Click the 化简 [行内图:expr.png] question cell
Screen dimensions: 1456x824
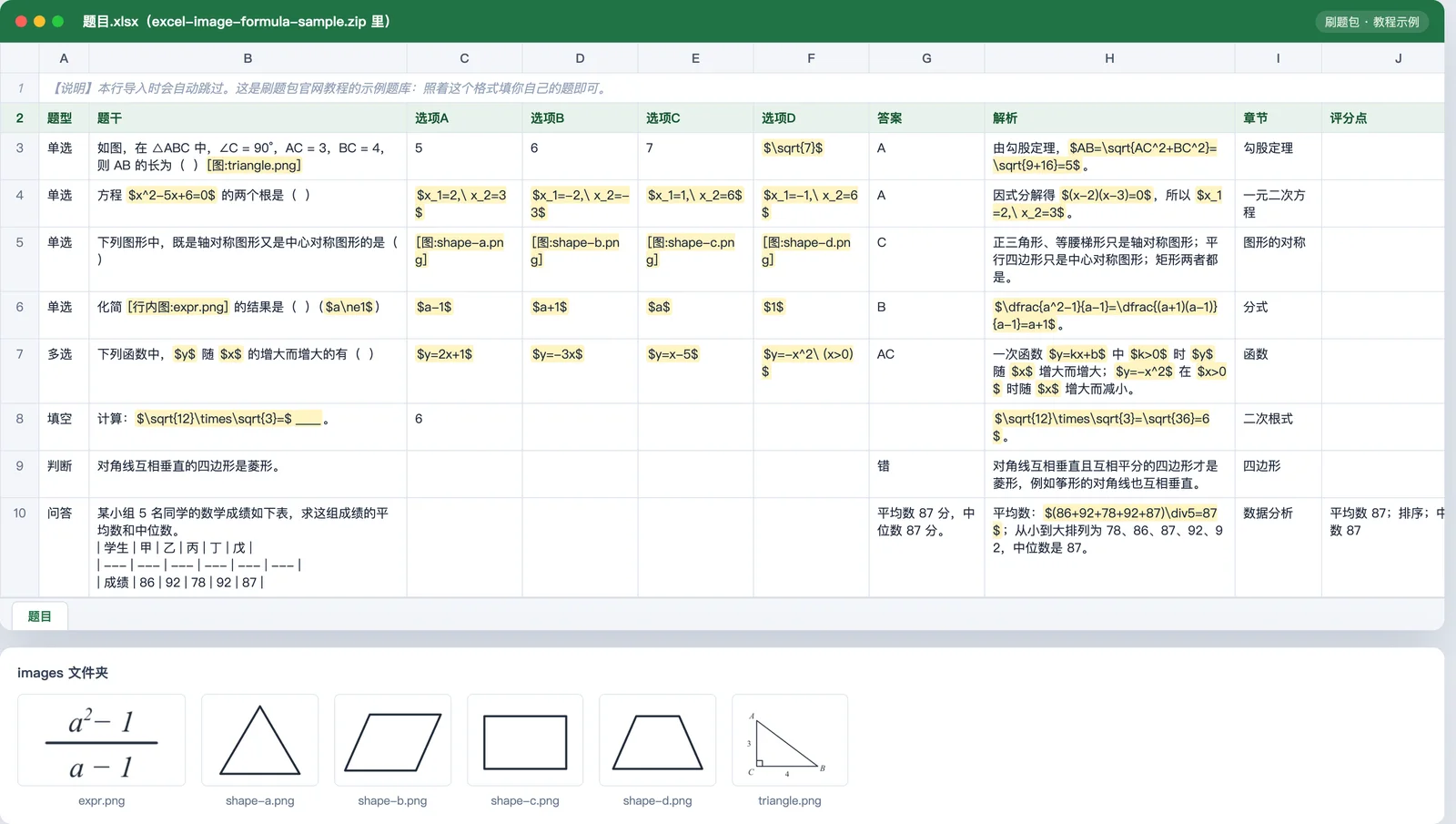tap(248, 315)
